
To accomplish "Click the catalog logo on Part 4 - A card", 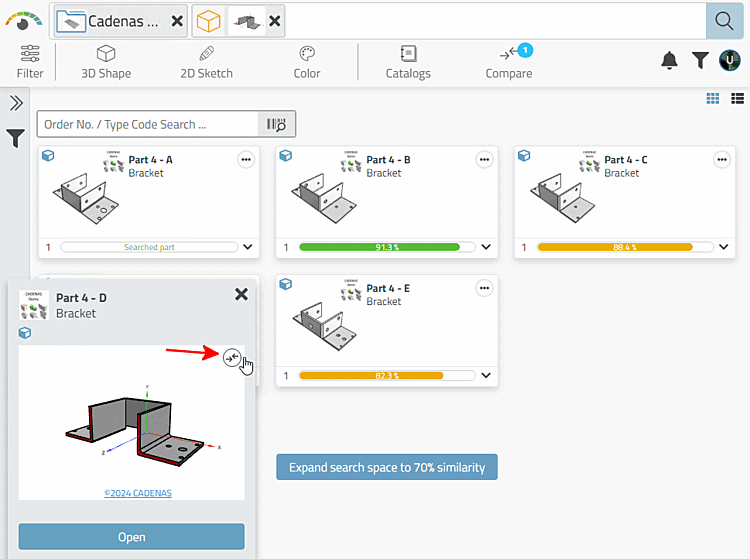I will (x=113, y=162).
